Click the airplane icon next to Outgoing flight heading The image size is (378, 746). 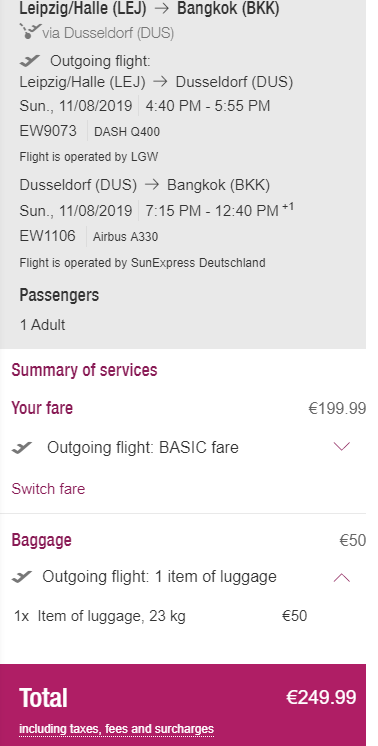(29, 60)
